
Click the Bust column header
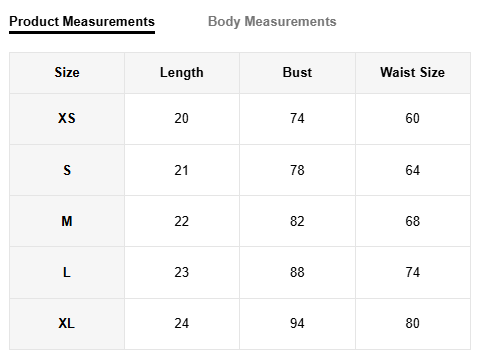[x=297, y=72]
